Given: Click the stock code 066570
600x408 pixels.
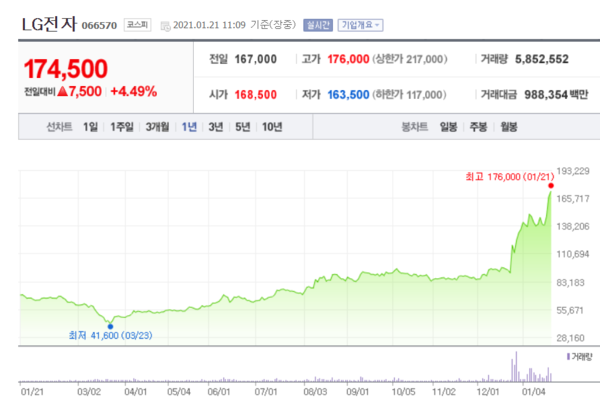Looking at the screenshot, I should 99,26.
